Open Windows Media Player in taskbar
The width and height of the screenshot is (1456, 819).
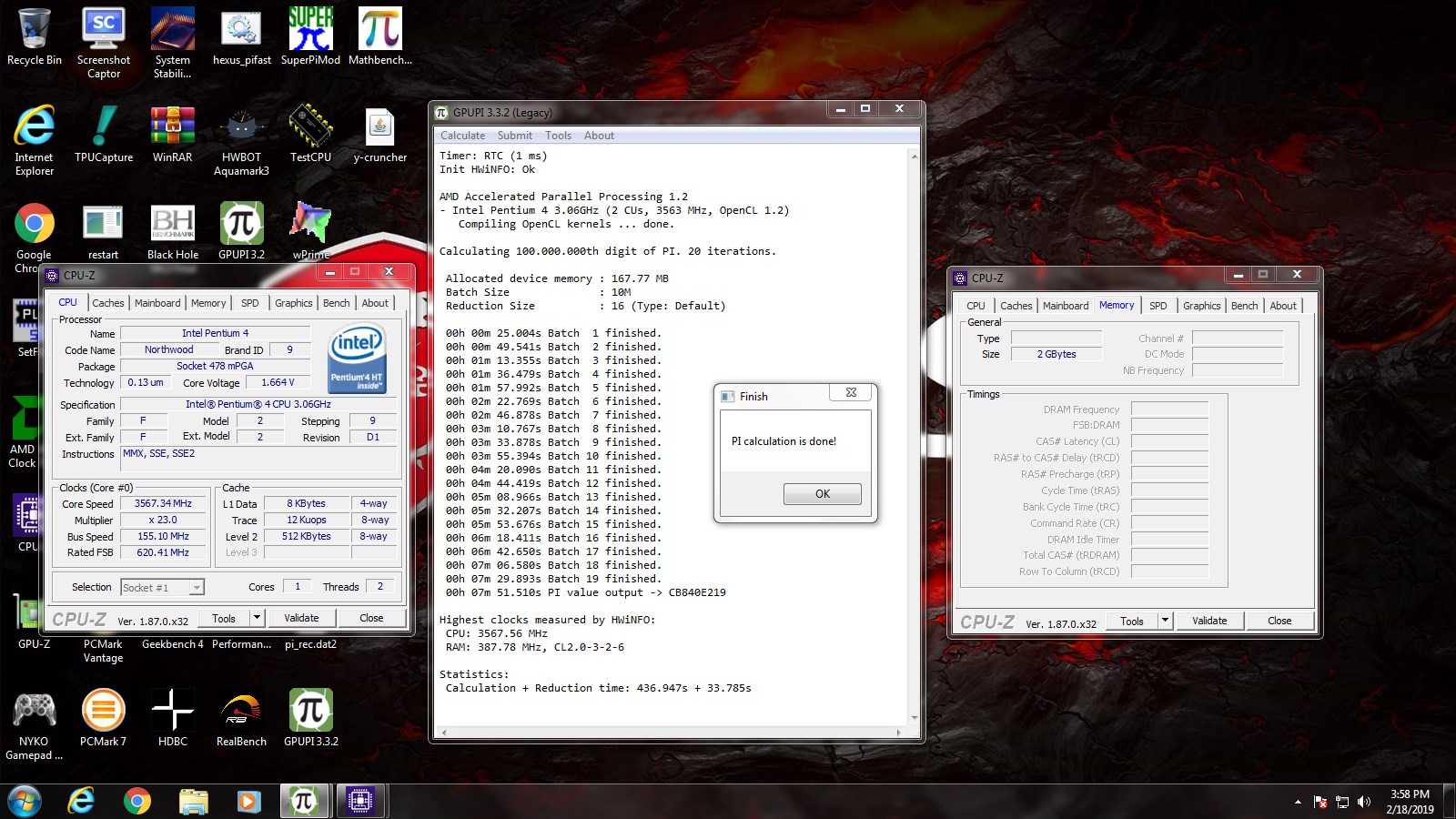(248, 801)
